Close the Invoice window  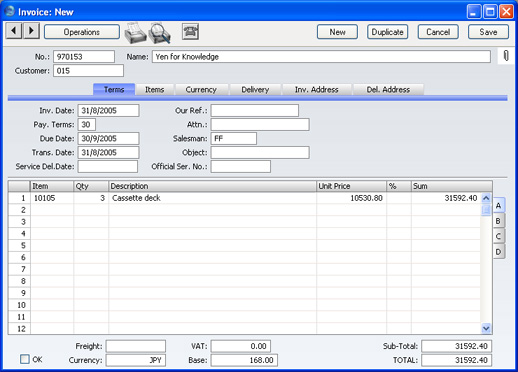[506, 12]
